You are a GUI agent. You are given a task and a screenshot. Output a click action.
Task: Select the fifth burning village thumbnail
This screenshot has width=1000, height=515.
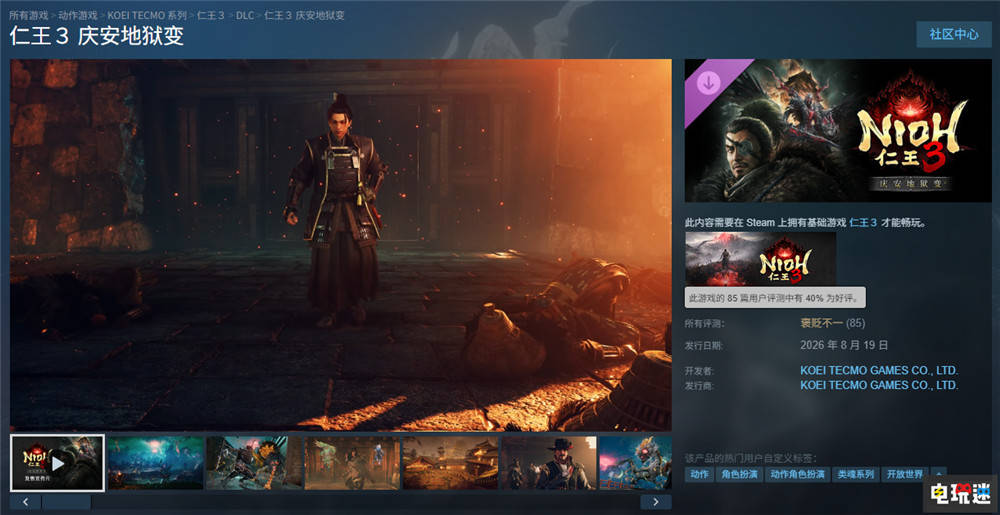(x=450, y=463)
